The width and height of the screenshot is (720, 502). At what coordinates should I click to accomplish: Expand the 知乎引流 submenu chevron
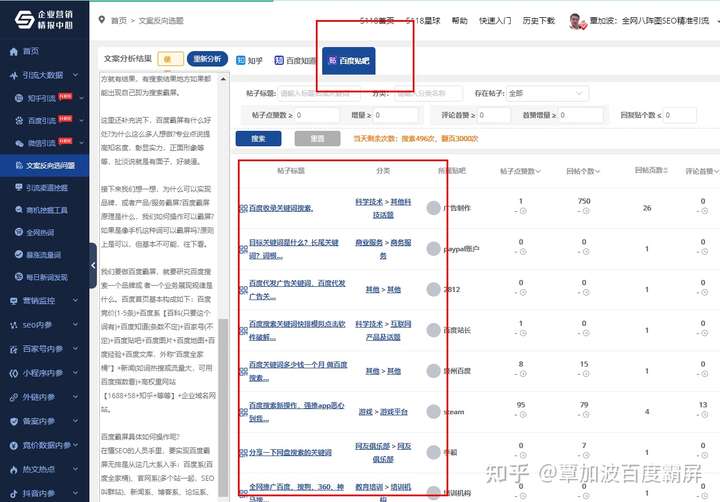tap(81, 98)
